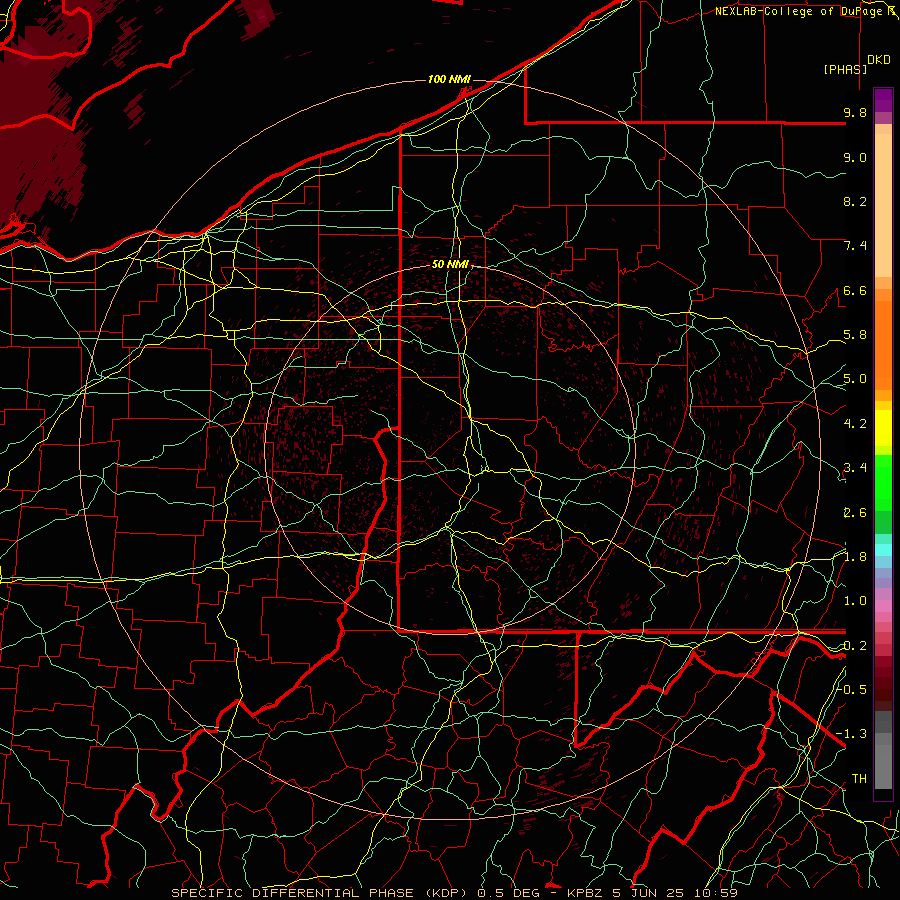
Task: Click the 4.2 scale value
Action: click(855, 424)
